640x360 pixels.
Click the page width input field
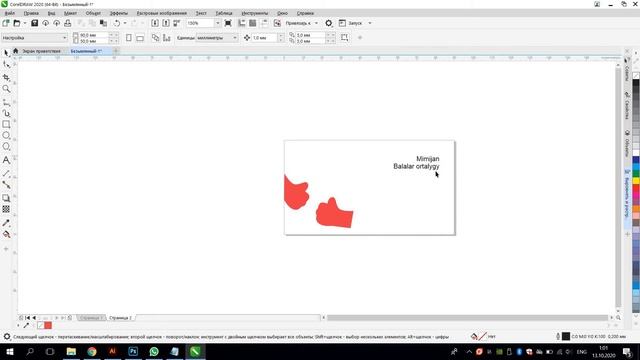pos(93,35)
